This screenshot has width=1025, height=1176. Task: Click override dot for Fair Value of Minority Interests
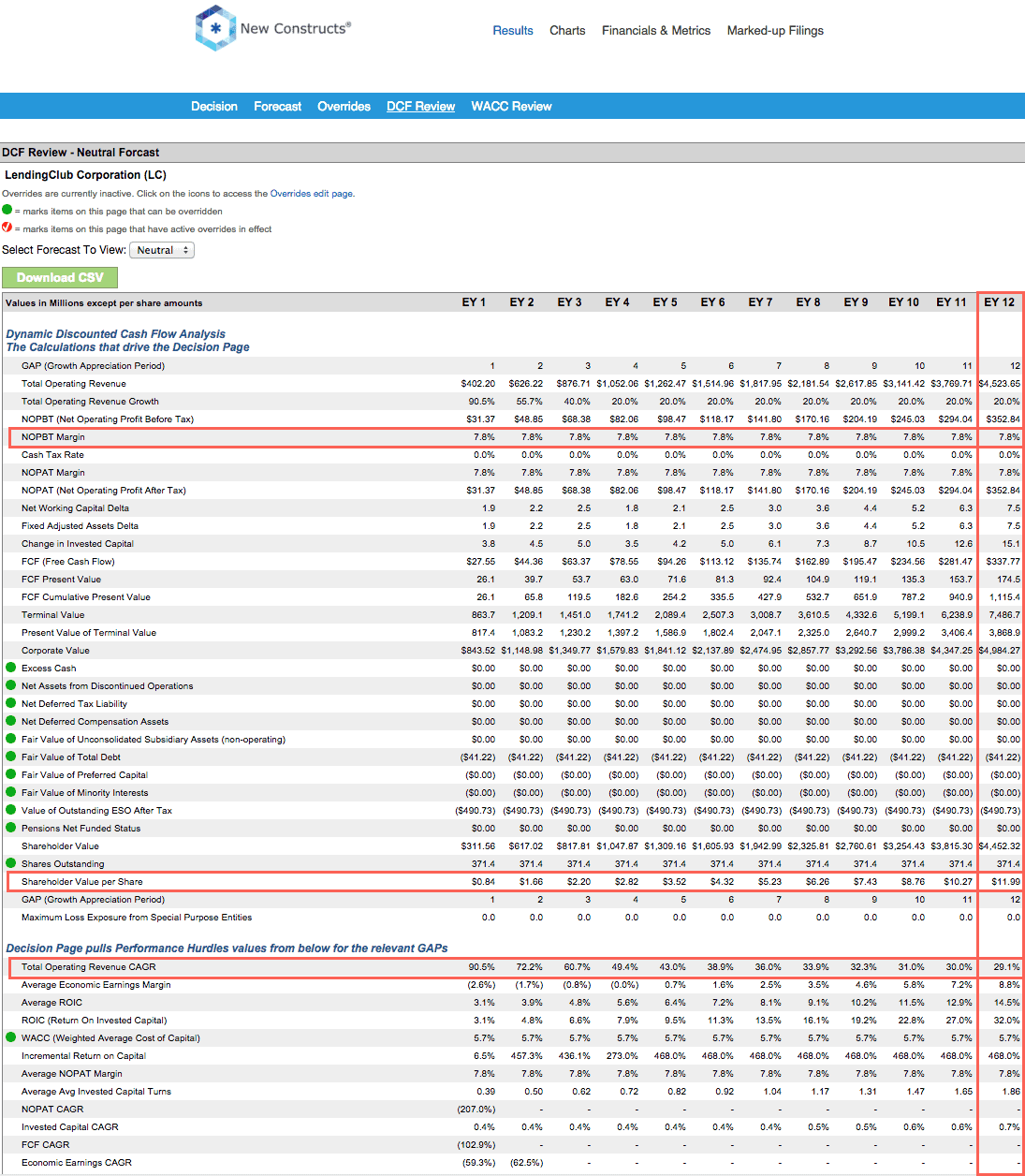pos(11,792)
